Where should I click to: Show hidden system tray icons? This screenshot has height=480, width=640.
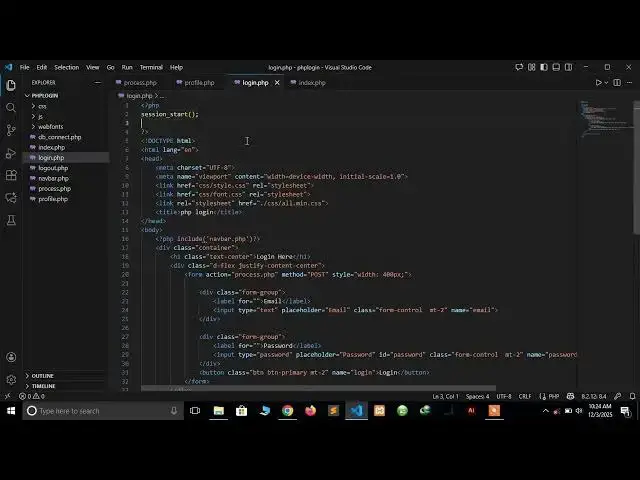545,411
